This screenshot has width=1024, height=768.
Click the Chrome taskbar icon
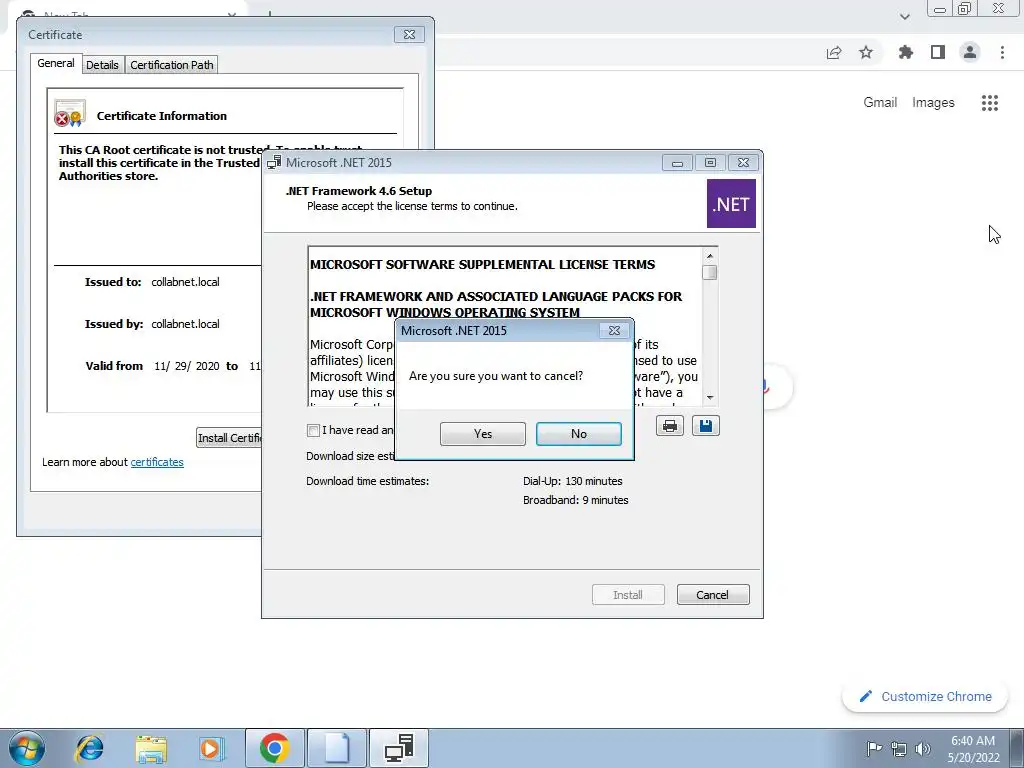click(x=274, y=748)
